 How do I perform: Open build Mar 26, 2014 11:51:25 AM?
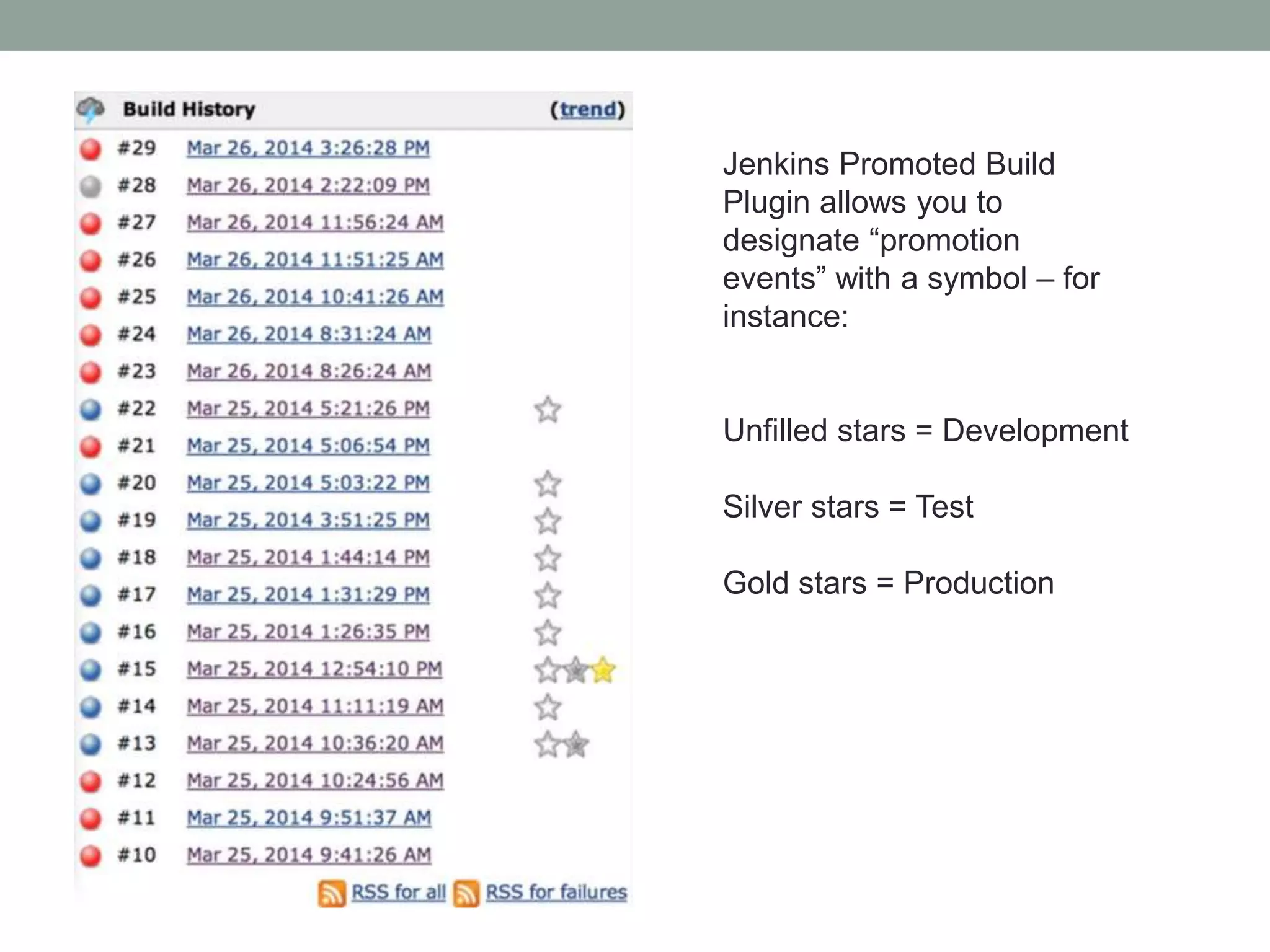(315, 260)
